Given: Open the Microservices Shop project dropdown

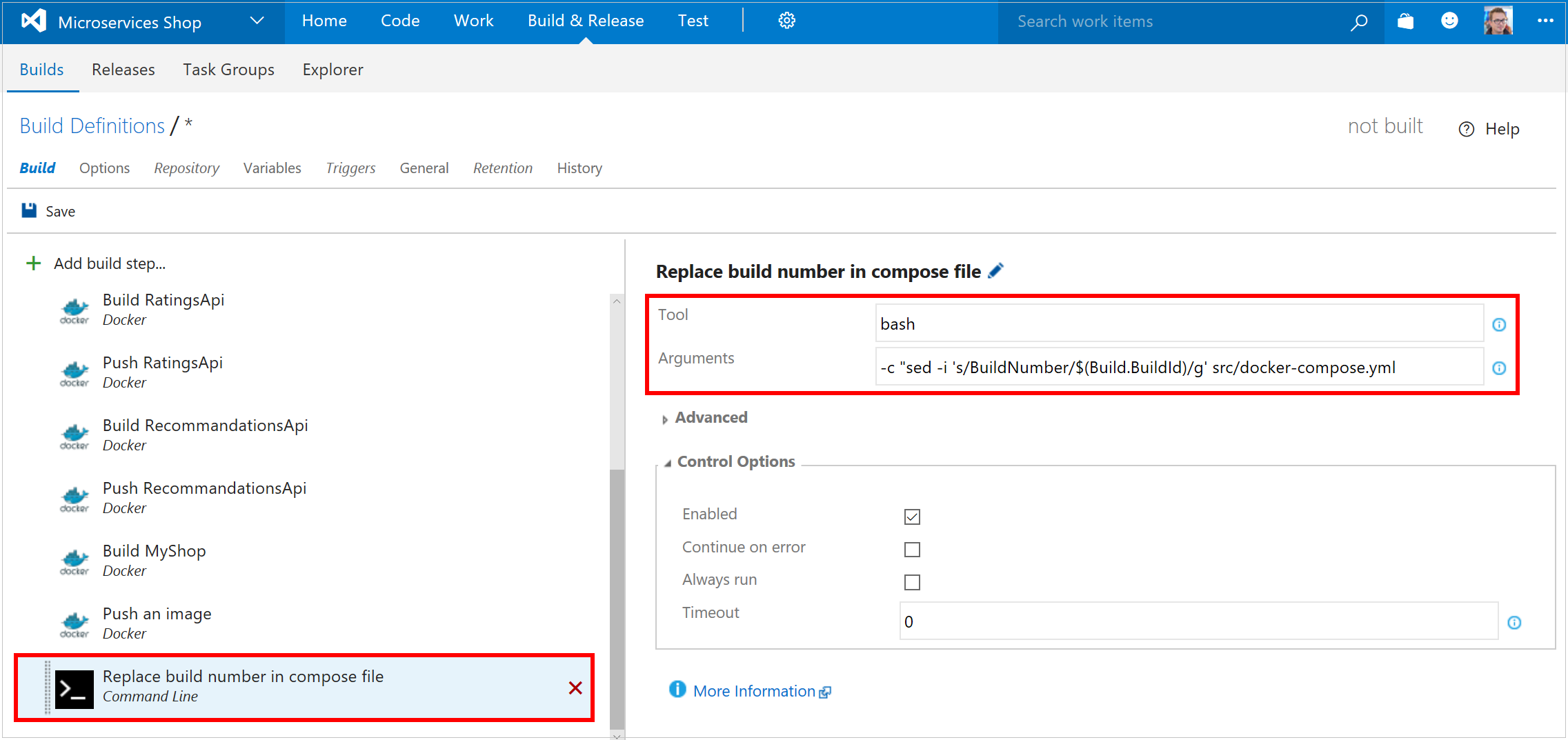Looking at the screenshot, I should pos(257,20).
